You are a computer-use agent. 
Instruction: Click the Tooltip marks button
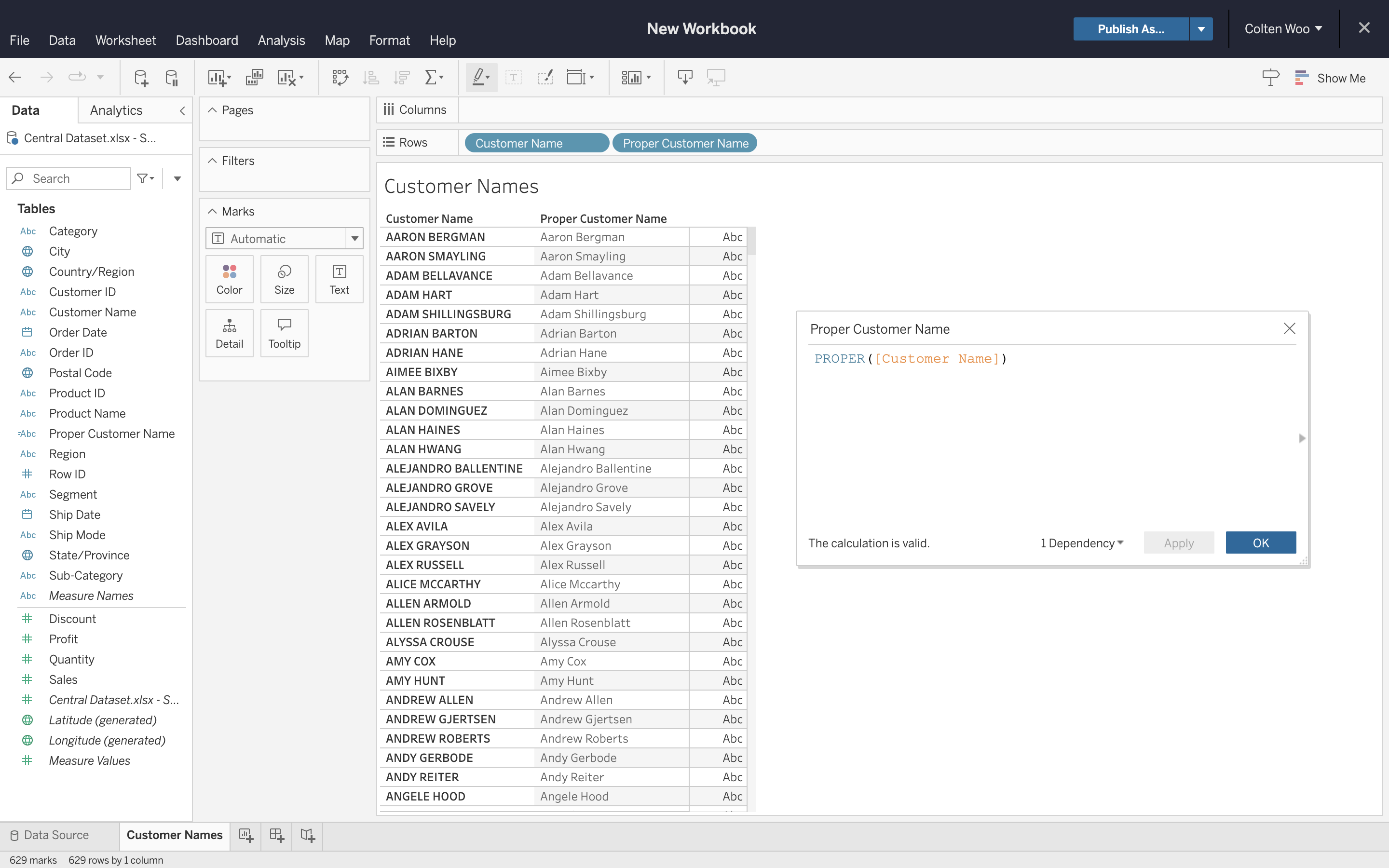click(284, 334)
